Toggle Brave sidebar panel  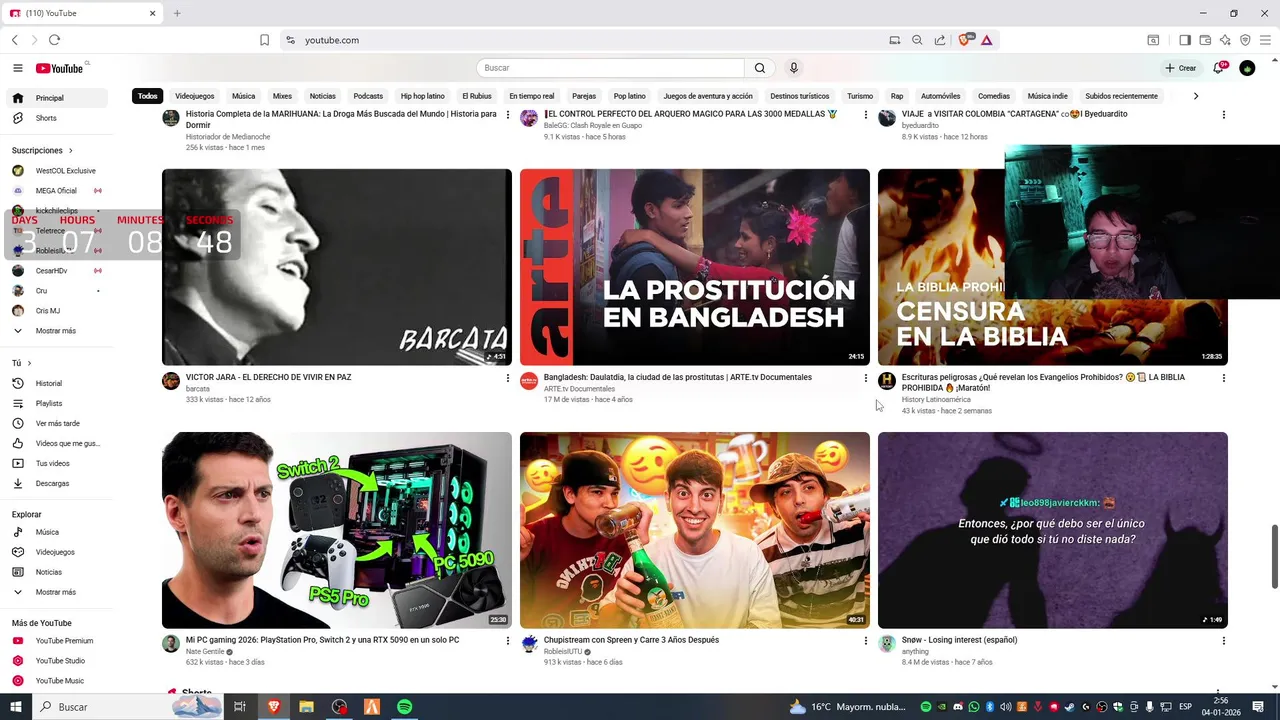[1184, 40]
